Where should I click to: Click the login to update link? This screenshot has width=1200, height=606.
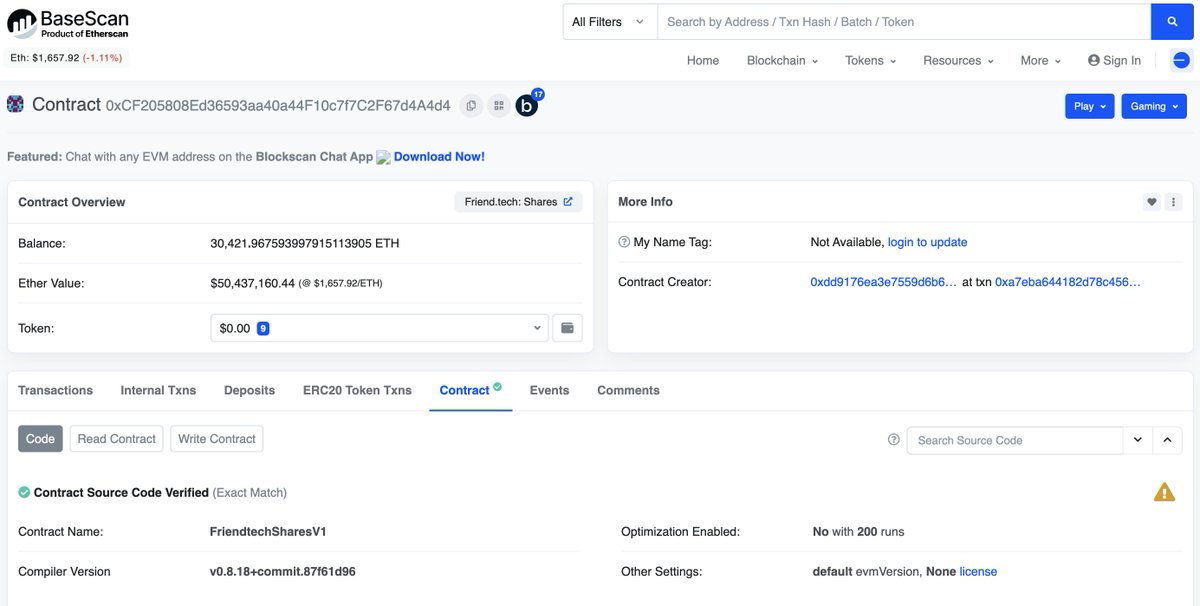tap(927, 242)
